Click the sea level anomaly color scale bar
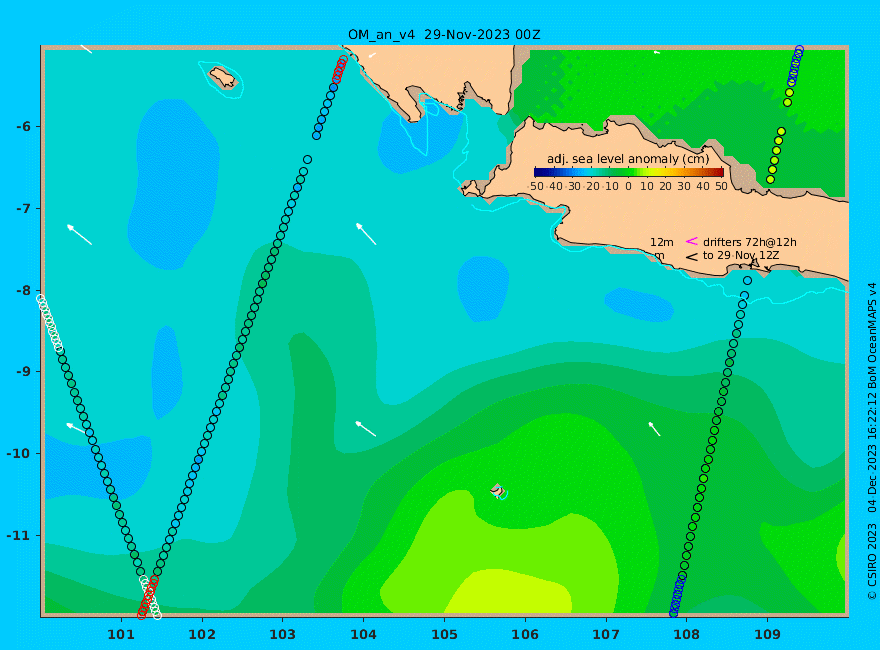This screenshot has width=880, height=650. pos(629,172)
